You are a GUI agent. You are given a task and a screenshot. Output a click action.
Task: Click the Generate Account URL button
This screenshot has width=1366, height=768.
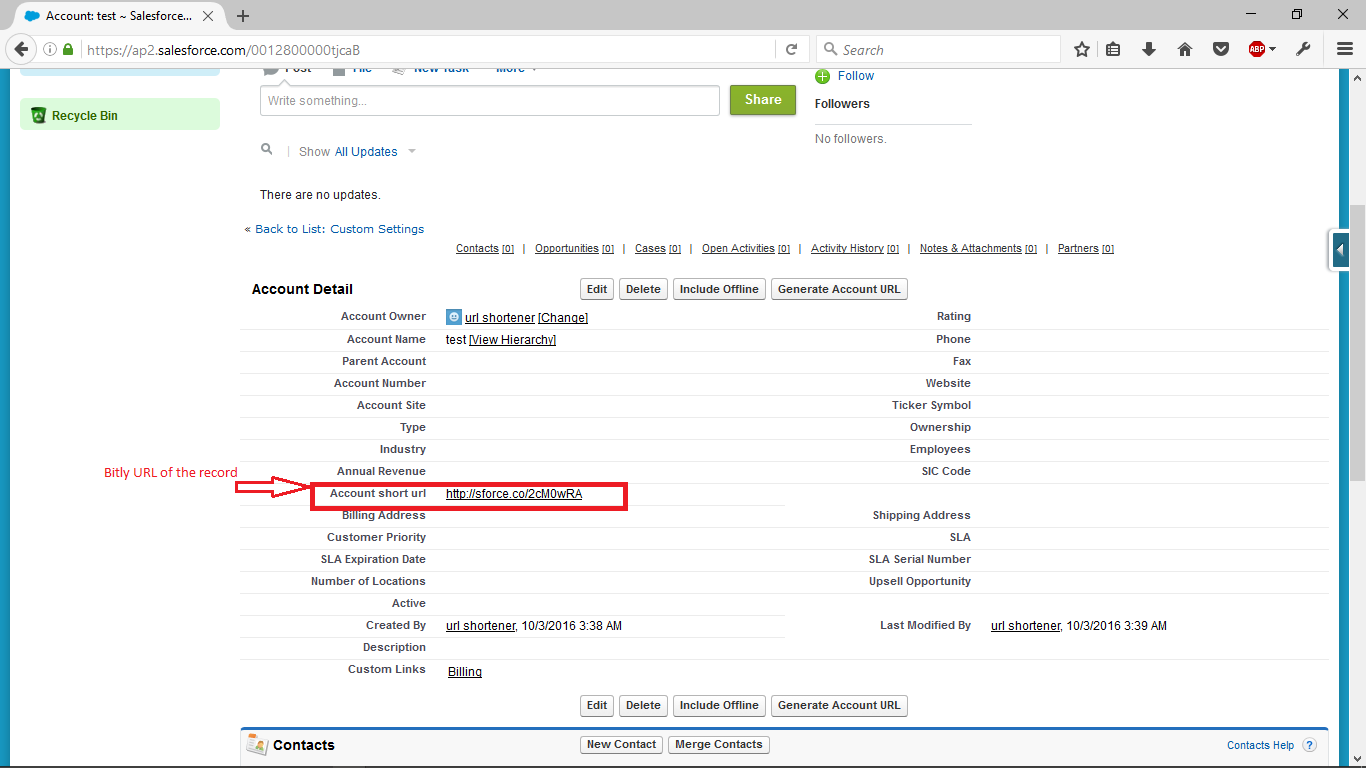(x=839, y=289)
